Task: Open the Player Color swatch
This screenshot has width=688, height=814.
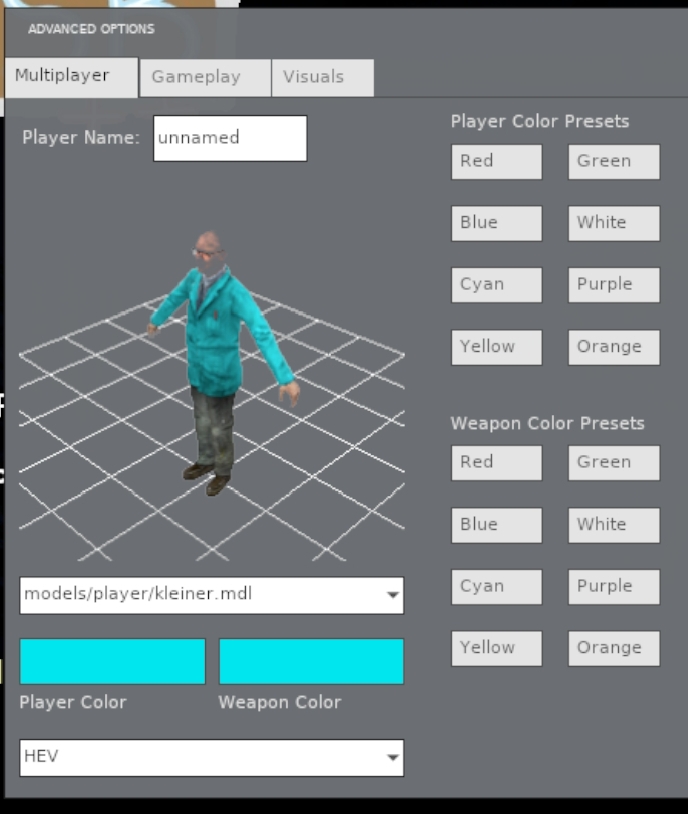Action: point(112,662)
